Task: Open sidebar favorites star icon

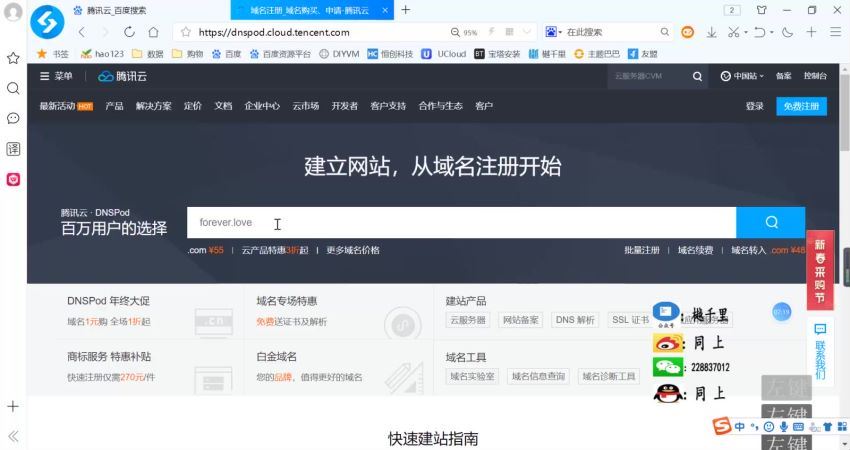Action: (13, 58)
